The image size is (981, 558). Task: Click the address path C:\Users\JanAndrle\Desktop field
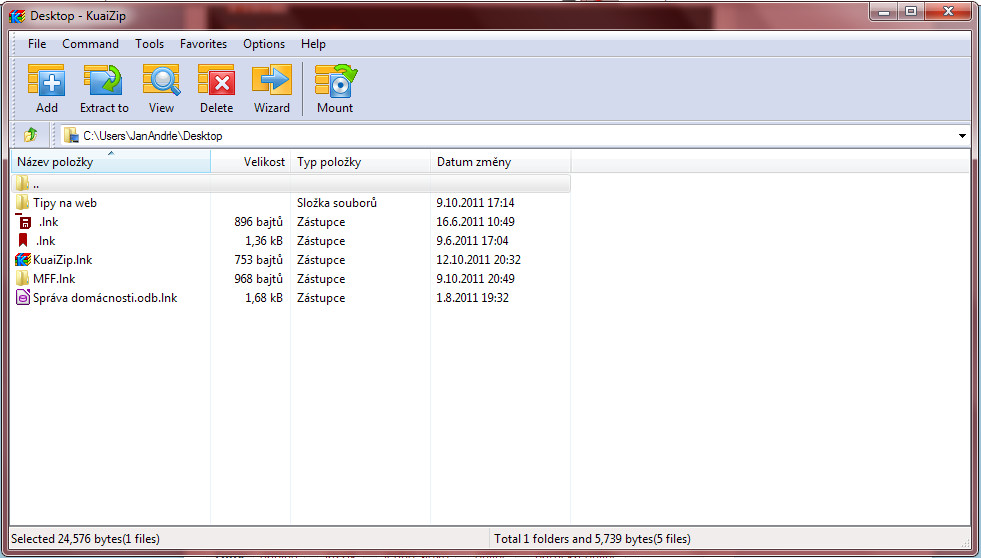point(513,136)
